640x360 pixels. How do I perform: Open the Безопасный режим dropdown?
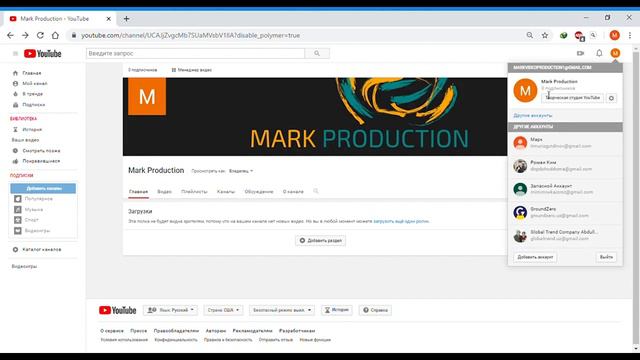coord(282,310)
